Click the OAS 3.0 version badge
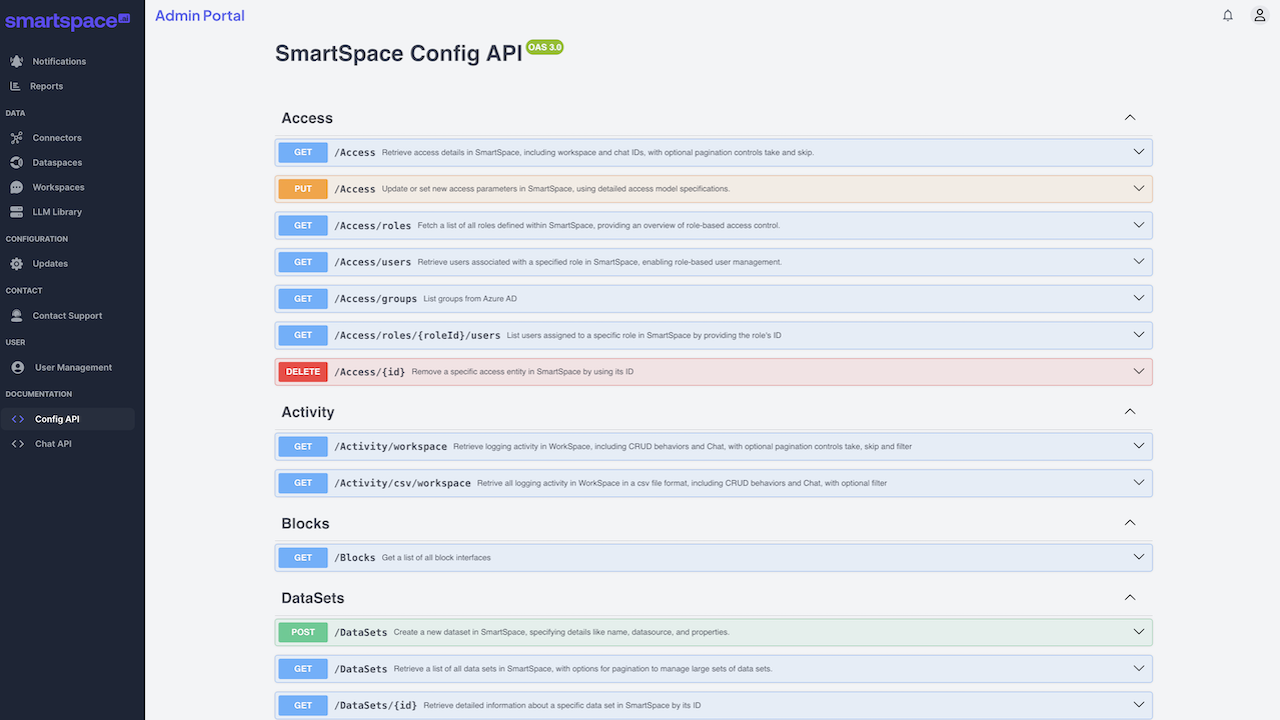 pos(545,47)
